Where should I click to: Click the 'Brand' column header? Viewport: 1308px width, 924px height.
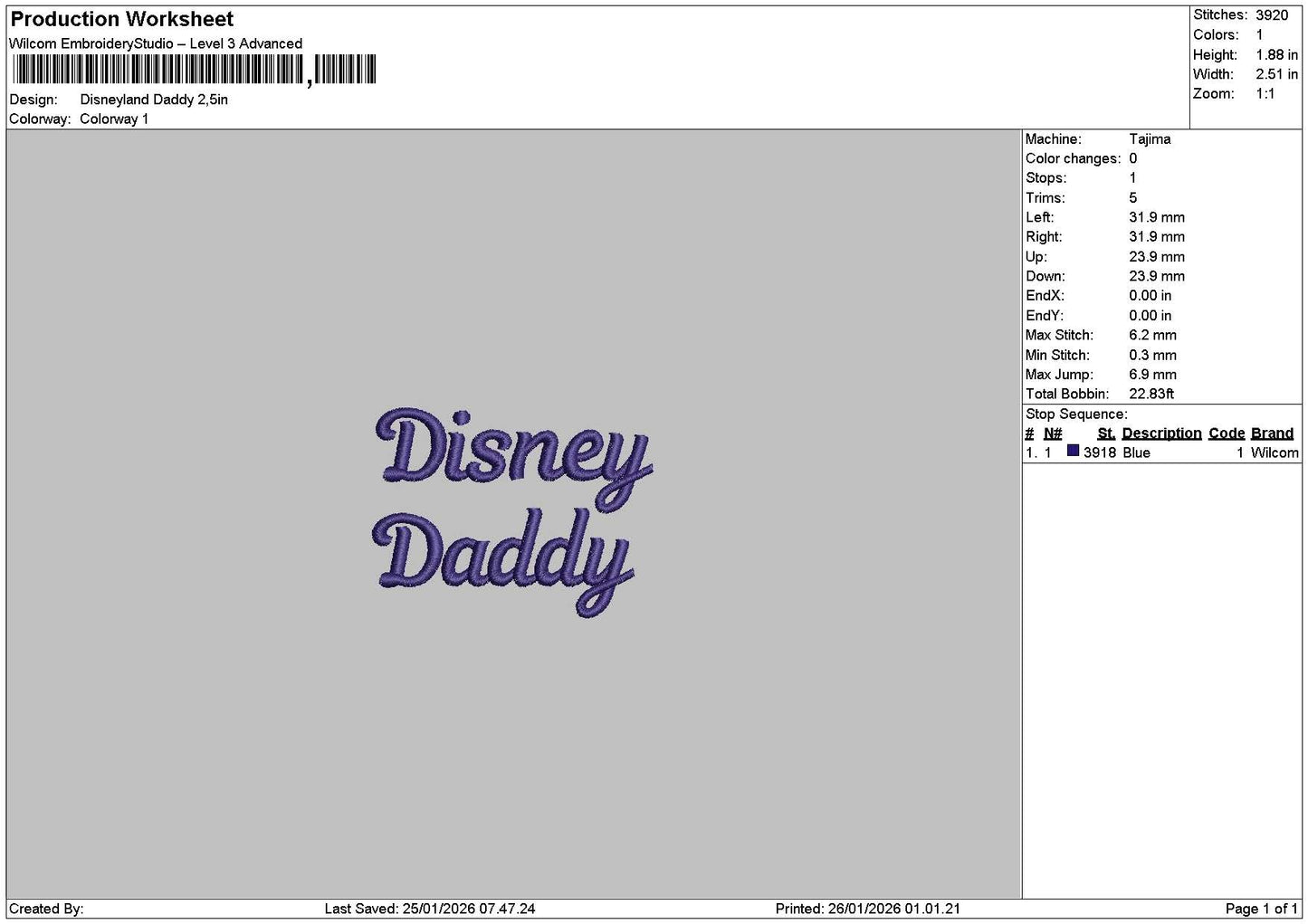pos(1272,433)
